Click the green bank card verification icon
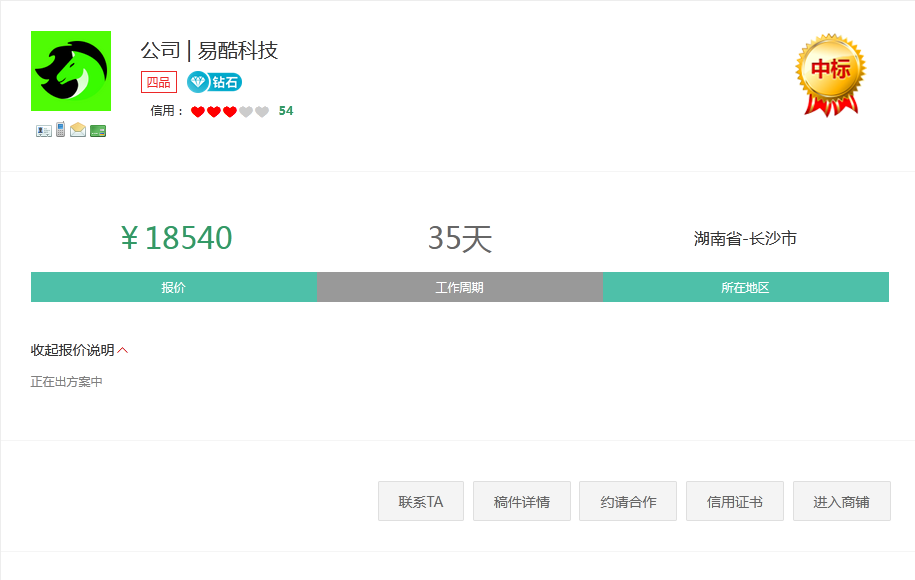 pos(98,130)
